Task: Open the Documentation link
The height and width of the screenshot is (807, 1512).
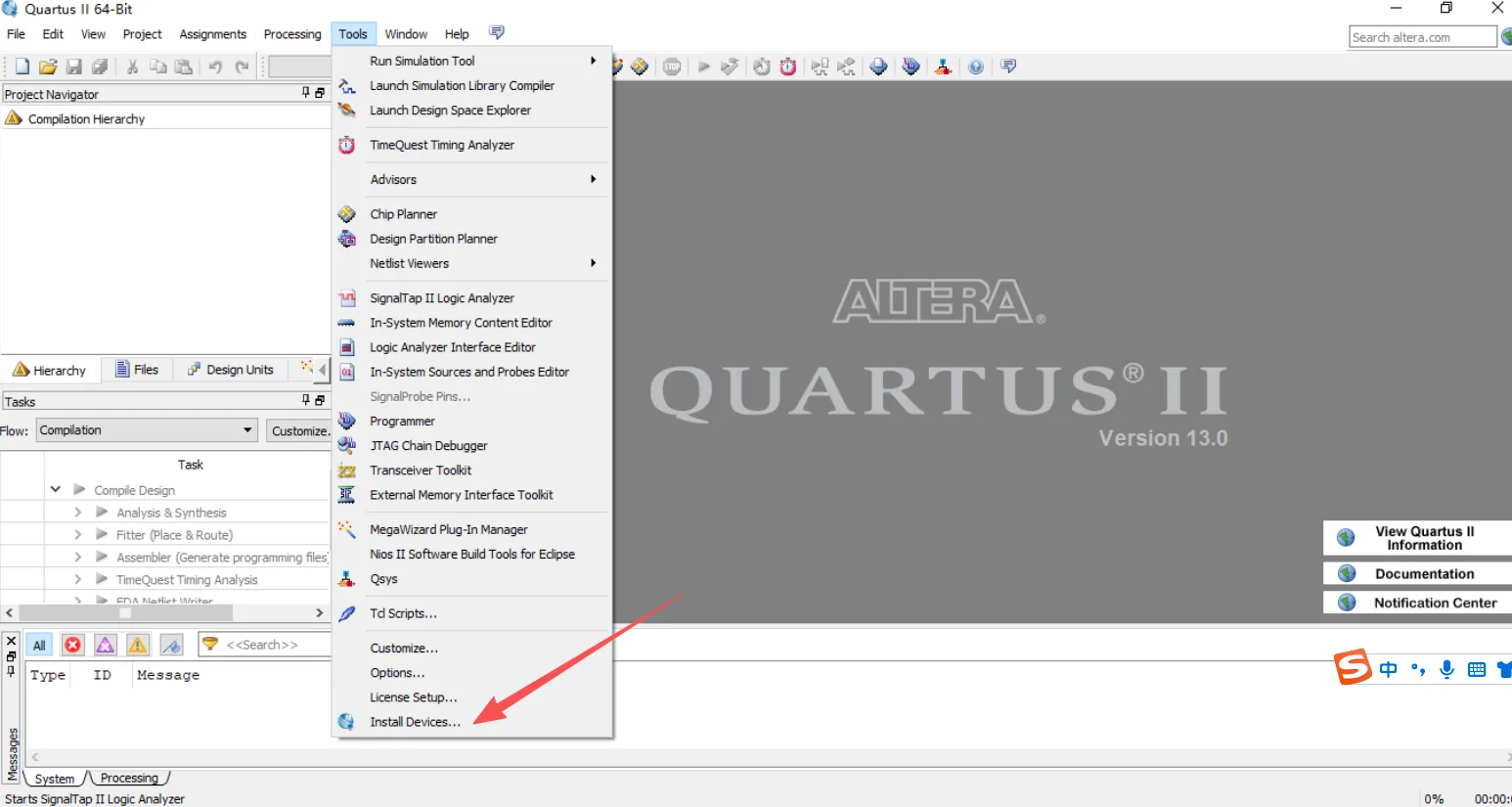Action: click(x=1418, y=573)
